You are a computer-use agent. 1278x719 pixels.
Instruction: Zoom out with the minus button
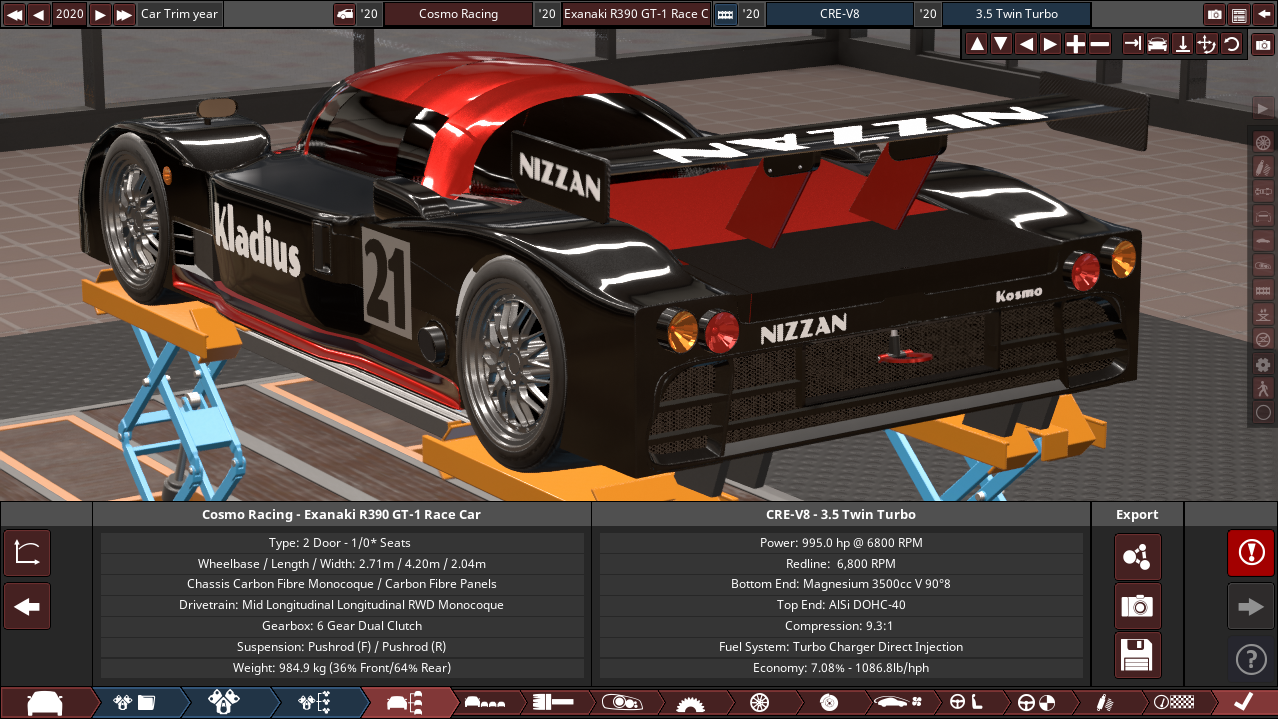point(1099,44)
